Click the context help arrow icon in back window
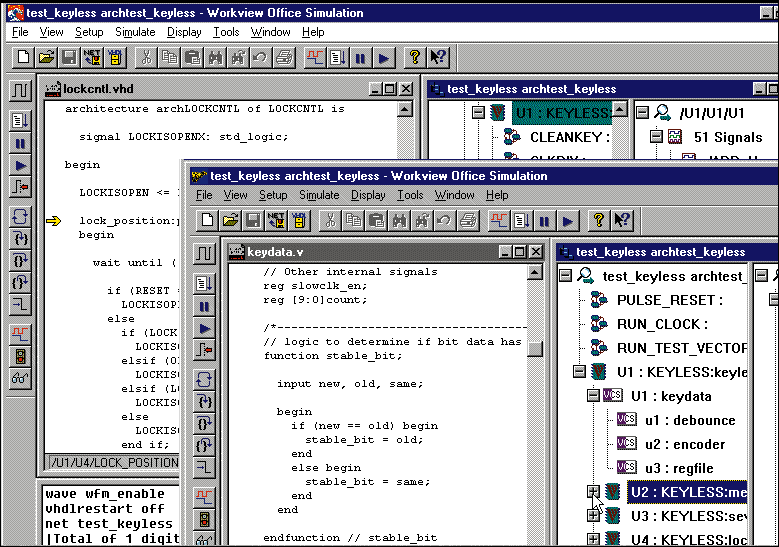Screen dimensions: 779x547 (x=438, y=57)
